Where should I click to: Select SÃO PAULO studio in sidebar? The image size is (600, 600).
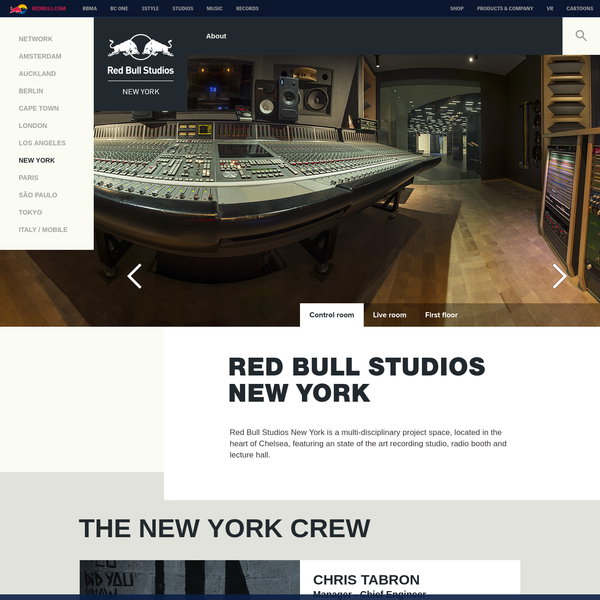pyautogui.click(x=38, y=195)
